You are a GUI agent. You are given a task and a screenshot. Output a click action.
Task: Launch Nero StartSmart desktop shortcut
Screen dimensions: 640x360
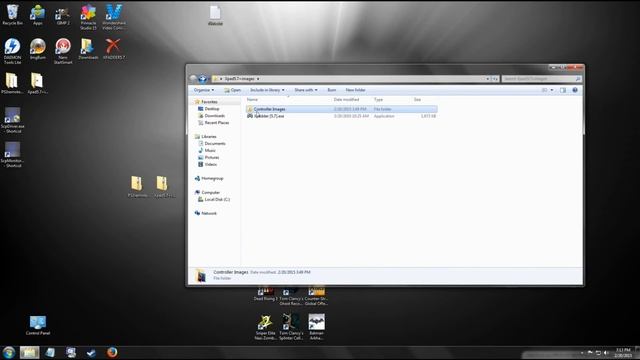(63, 51)
